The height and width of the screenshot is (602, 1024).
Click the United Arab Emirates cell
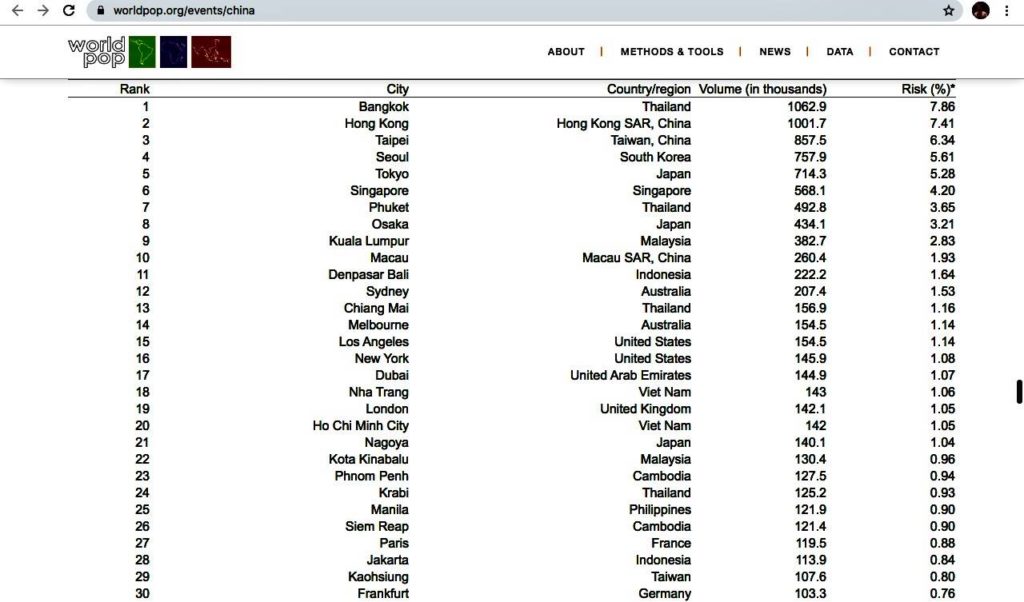(x=630, y=375)
